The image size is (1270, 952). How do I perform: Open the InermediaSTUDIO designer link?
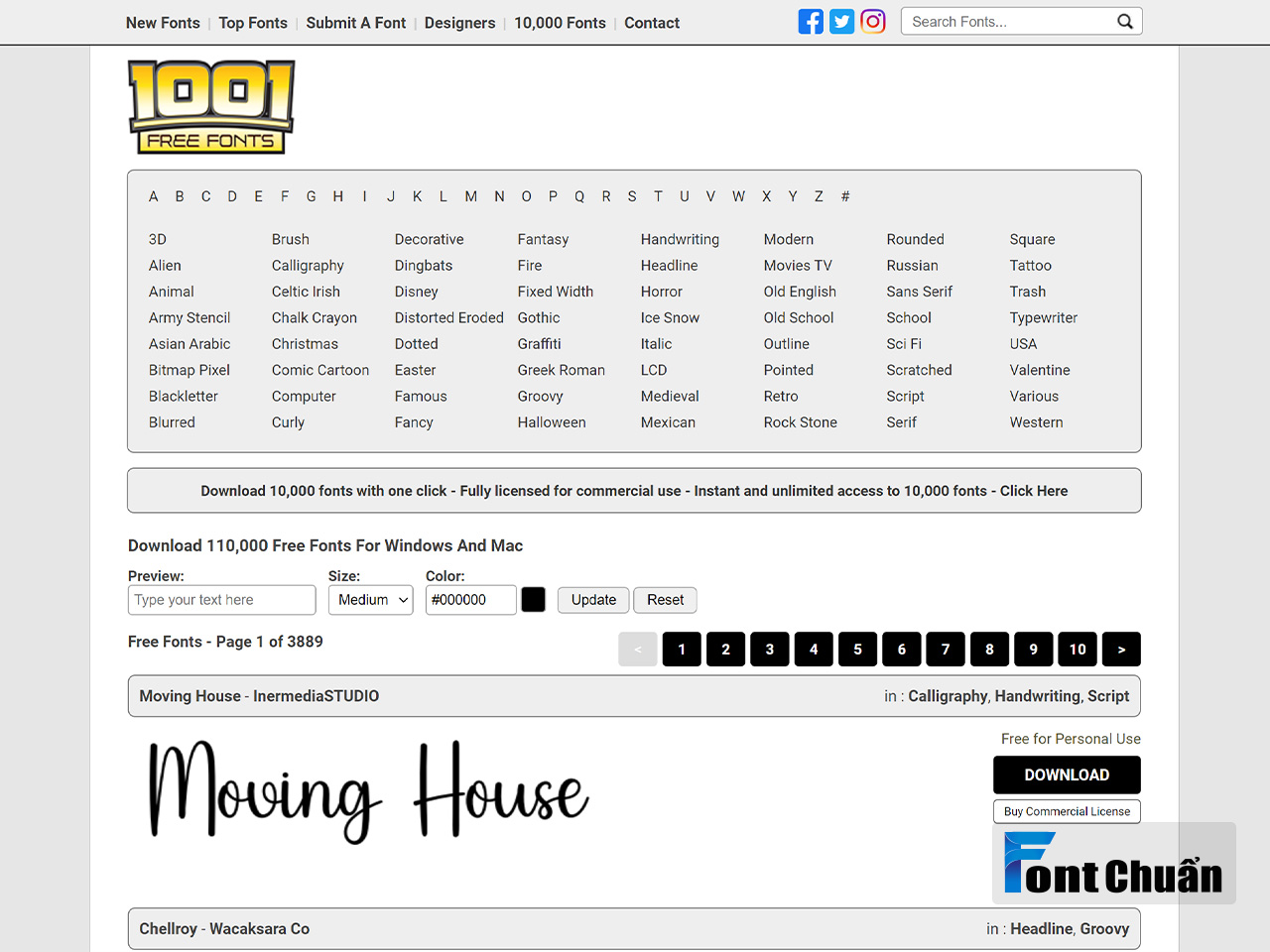(317, 696)
